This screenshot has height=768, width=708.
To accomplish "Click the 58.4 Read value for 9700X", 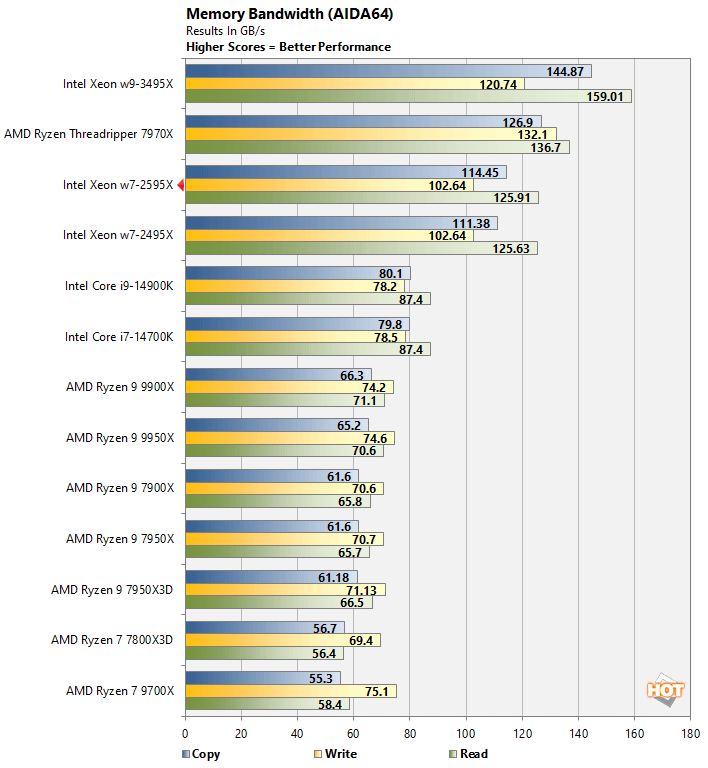I will click(x=330, y=705).
